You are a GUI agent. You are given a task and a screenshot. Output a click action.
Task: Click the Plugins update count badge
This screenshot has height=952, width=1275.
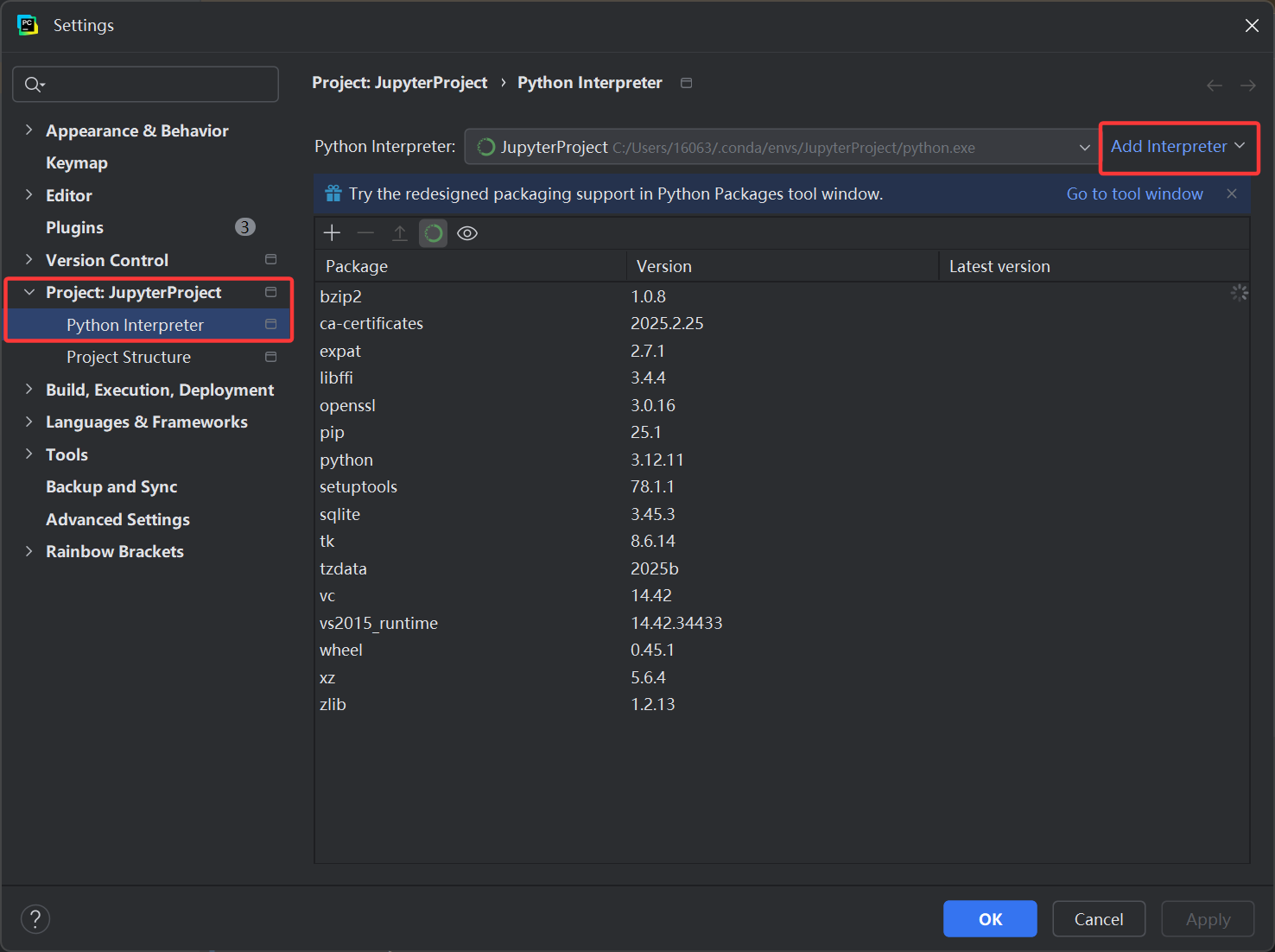245,227
